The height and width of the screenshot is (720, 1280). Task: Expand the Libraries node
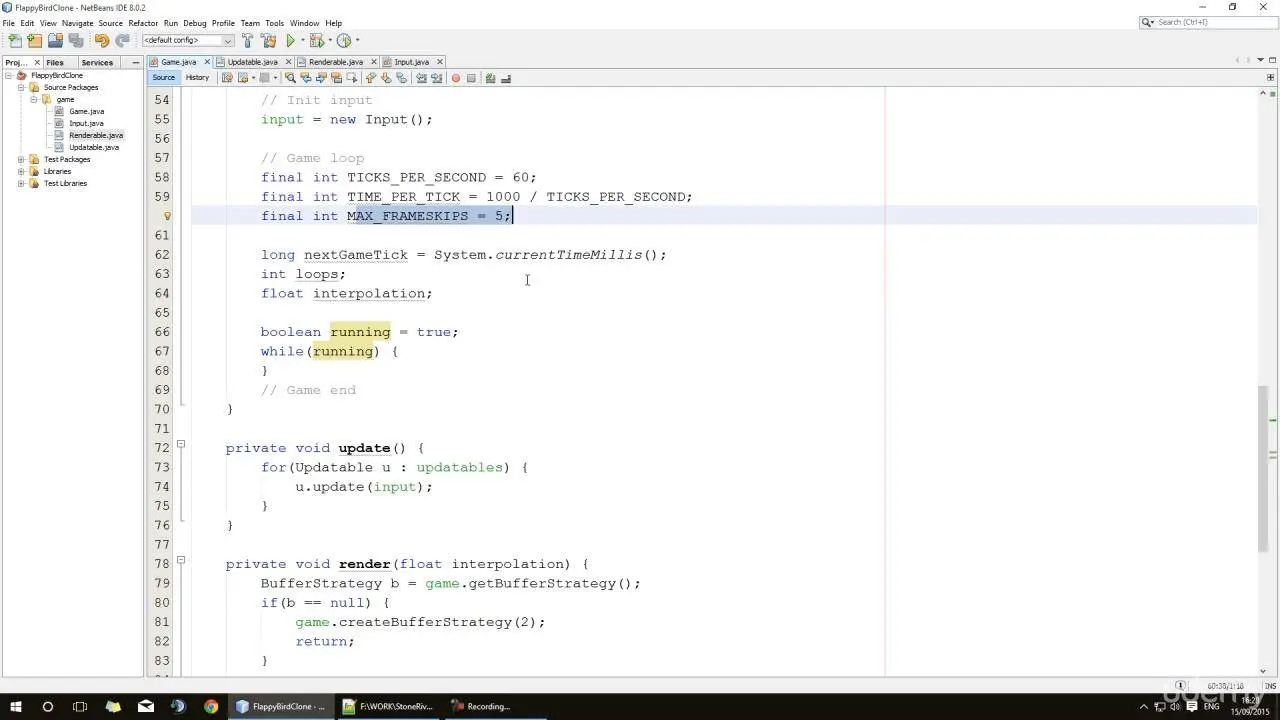pyautogui.click(x=21, y=171)
